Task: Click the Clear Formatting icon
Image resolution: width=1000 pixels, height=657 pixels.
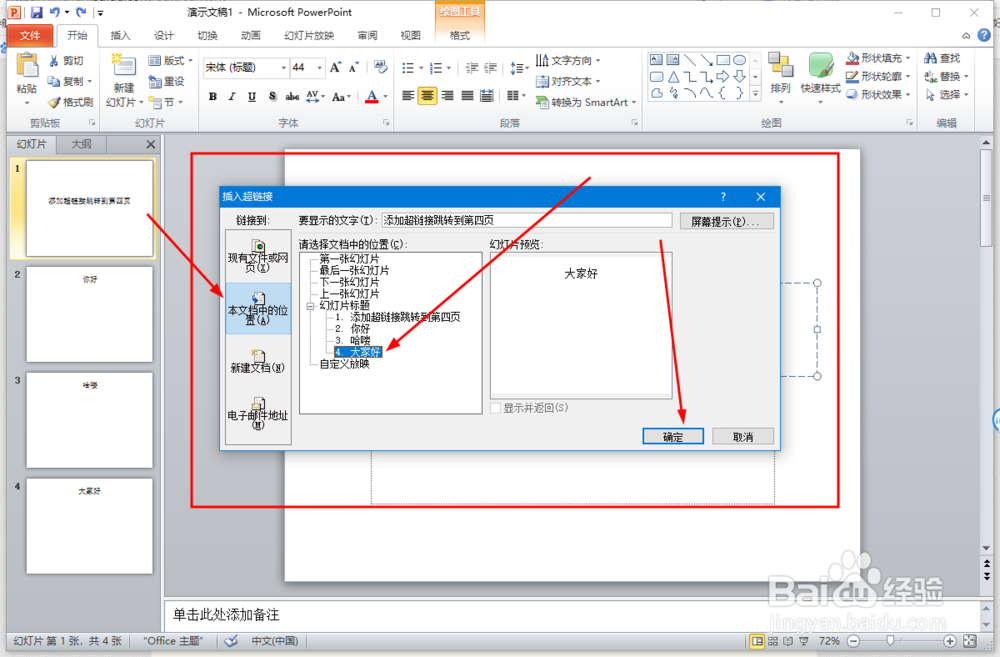Action: tap(381, 67)
